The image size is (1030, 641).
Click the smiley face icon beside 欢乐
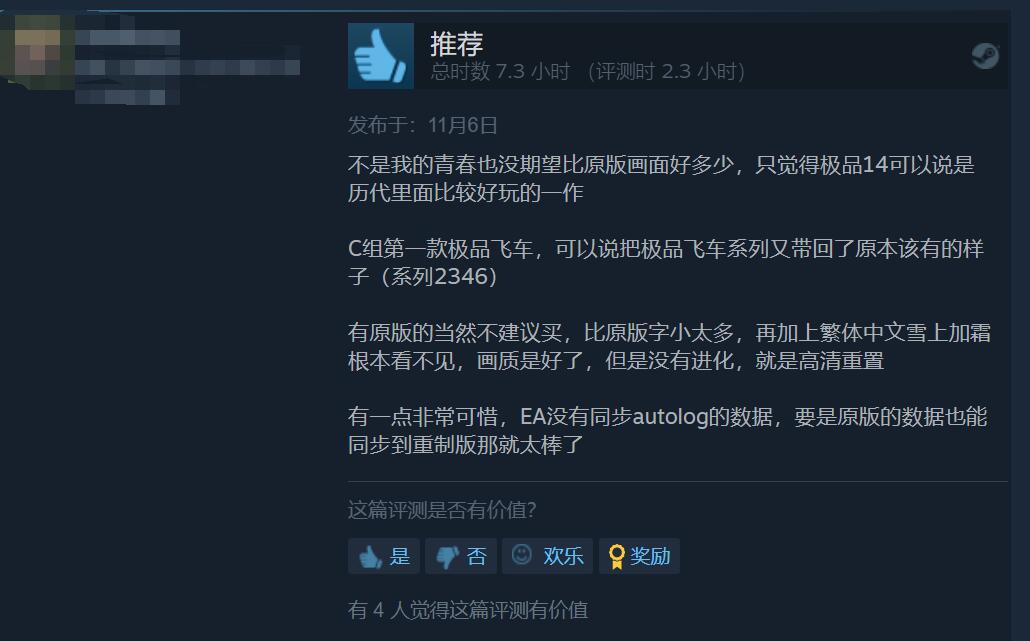[522, 554]
